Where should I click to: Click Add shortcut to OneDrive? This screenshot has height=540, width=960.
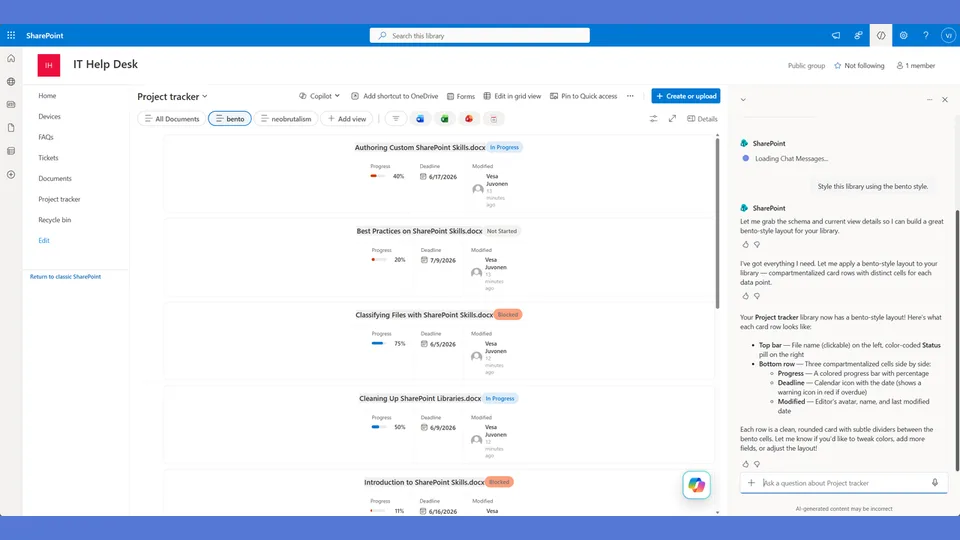[x=395, y=96]
